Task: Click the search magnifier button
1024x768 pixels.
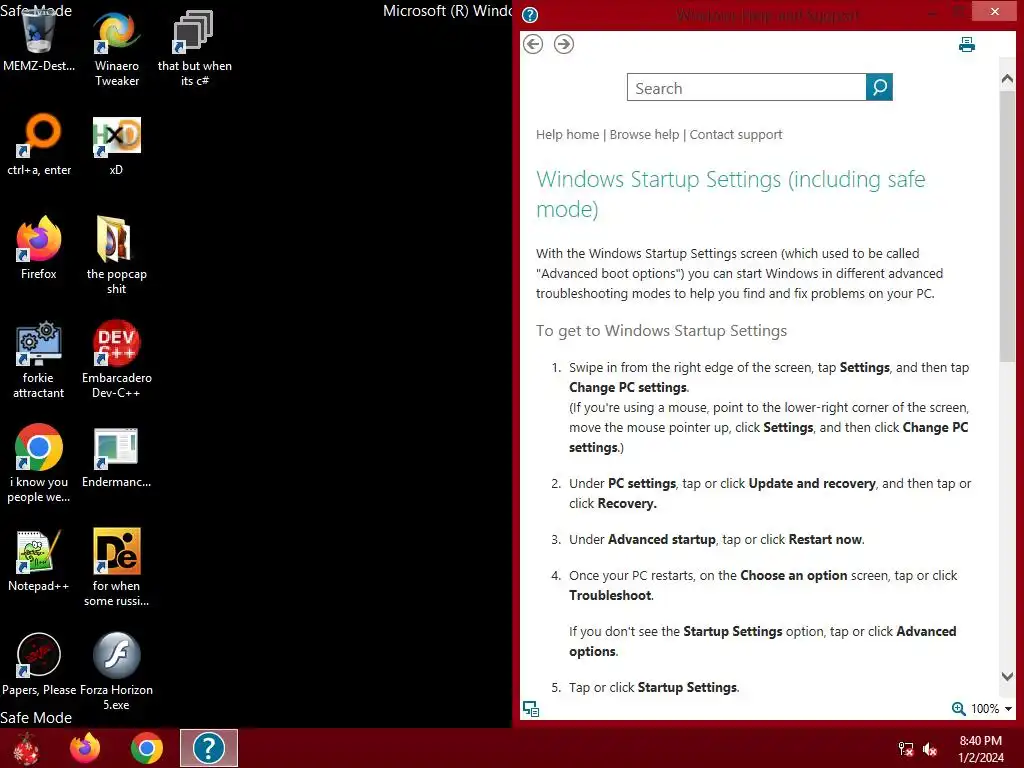Action: click(x=879, y=87)
